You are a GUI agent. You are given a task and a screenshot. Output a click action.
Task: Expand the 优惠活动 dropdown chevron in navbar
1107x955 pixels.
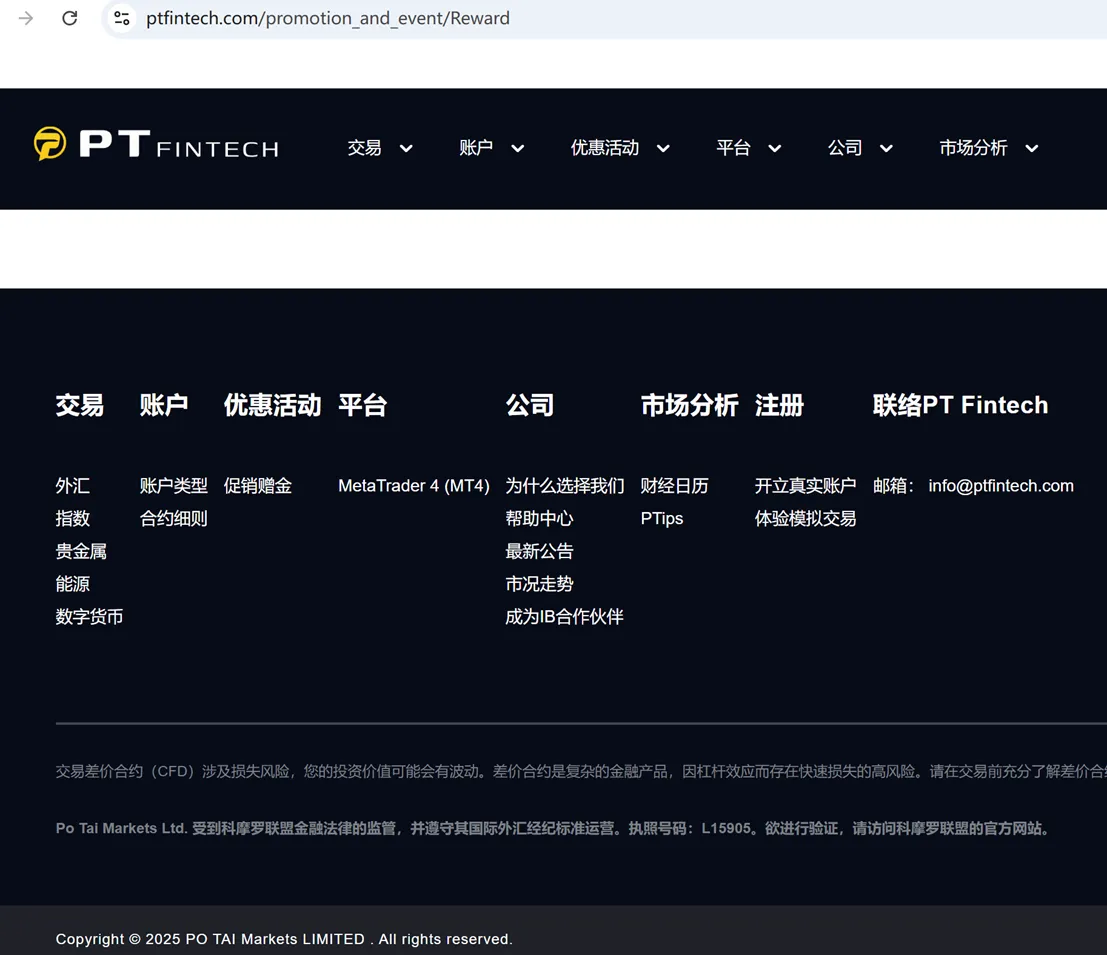coord(663,148)
